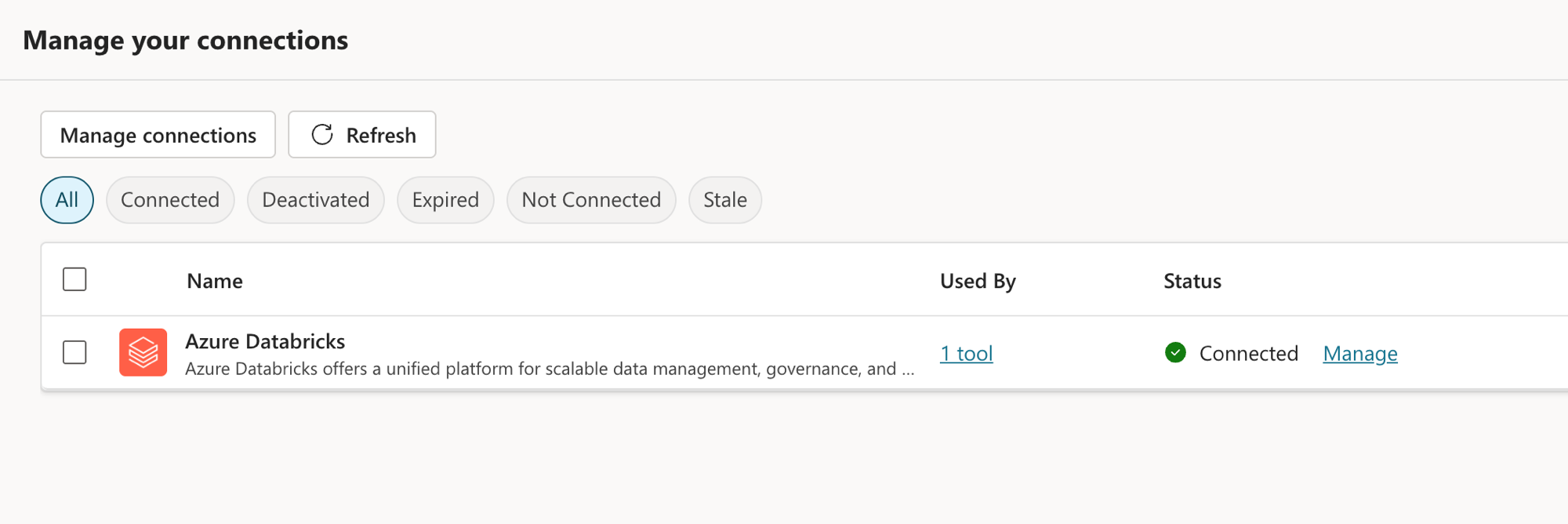Click the Used By column header
Viewport: 1568px width, 524px height.
pos(978,281)
